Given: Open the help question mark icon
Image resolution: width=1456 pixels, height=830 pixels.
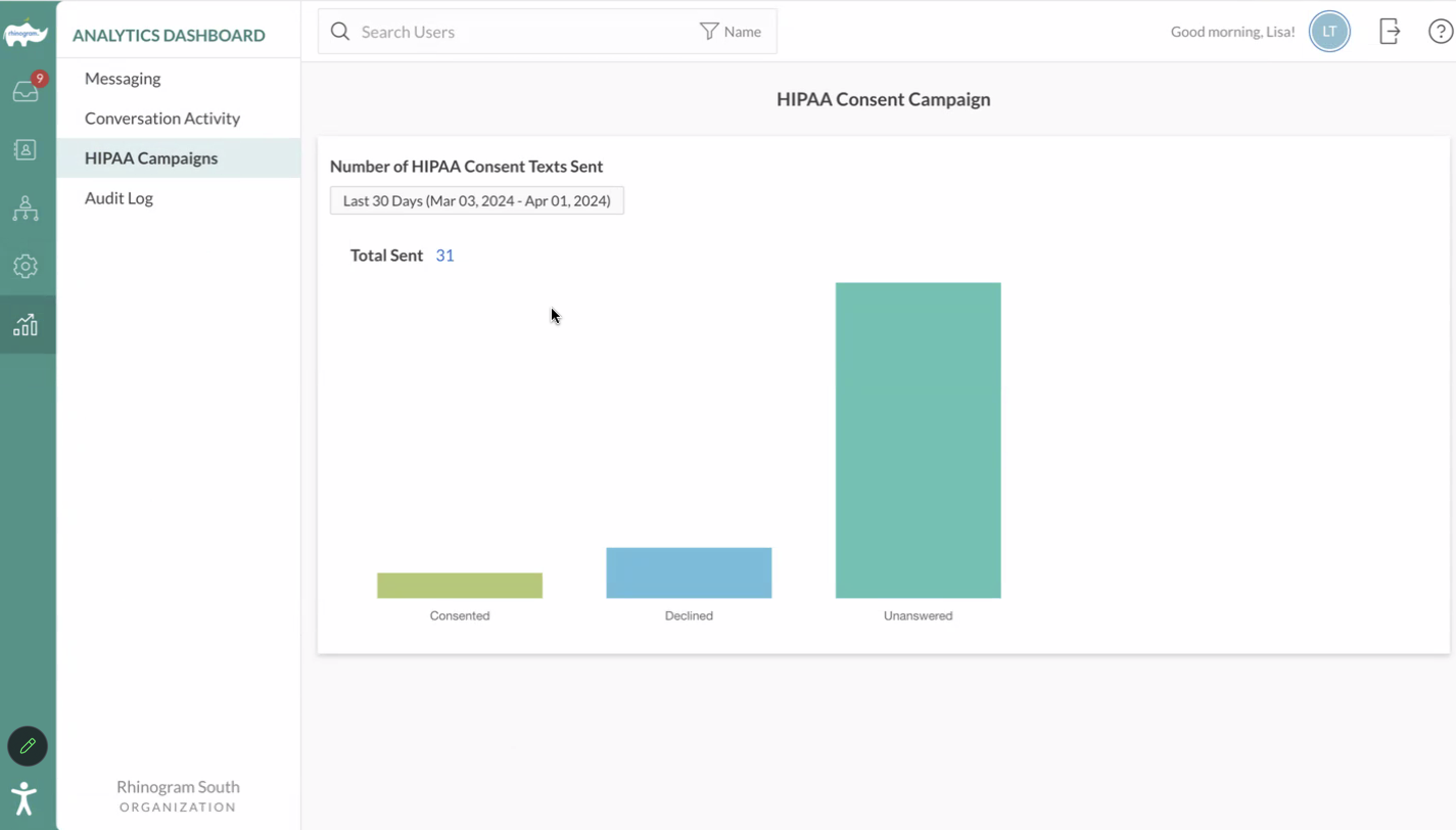Looking at the screenshot, I should 1440,31.
